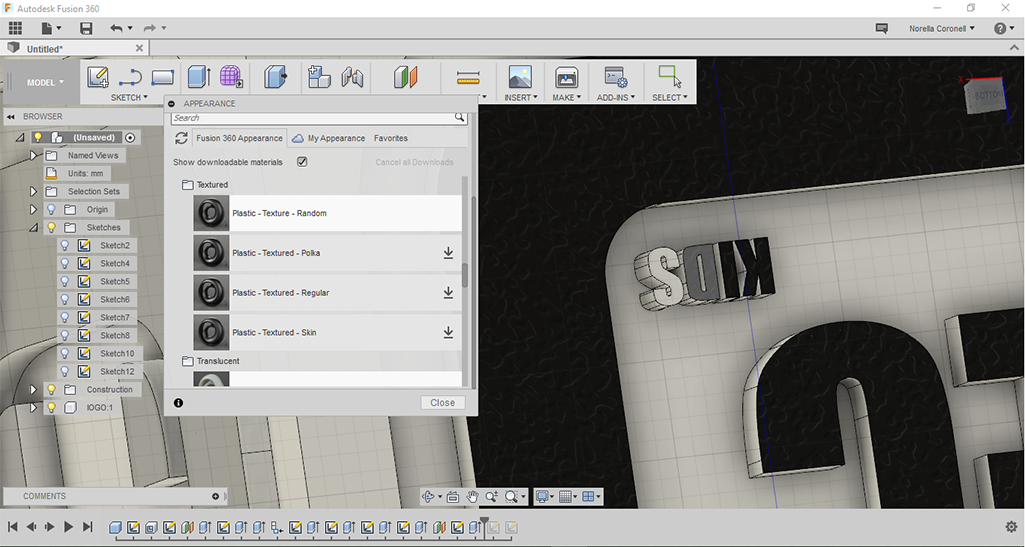Activate the Unsaved root component radio
The width and height of the screenshot is (1025, 547).
[130, 137]
